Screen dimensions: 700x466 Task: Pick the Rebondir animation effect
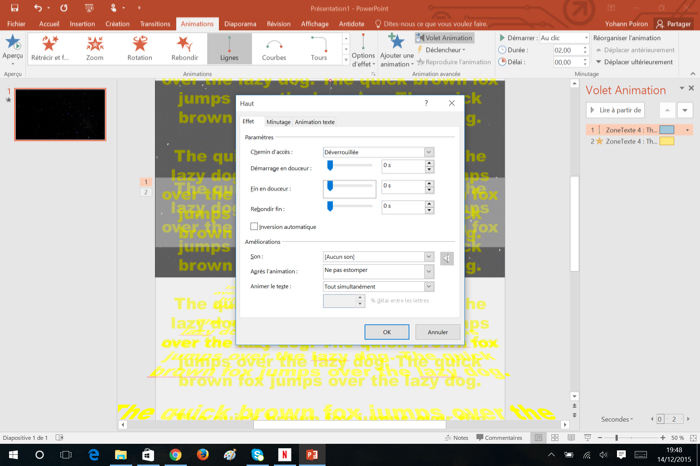point(185,47)
